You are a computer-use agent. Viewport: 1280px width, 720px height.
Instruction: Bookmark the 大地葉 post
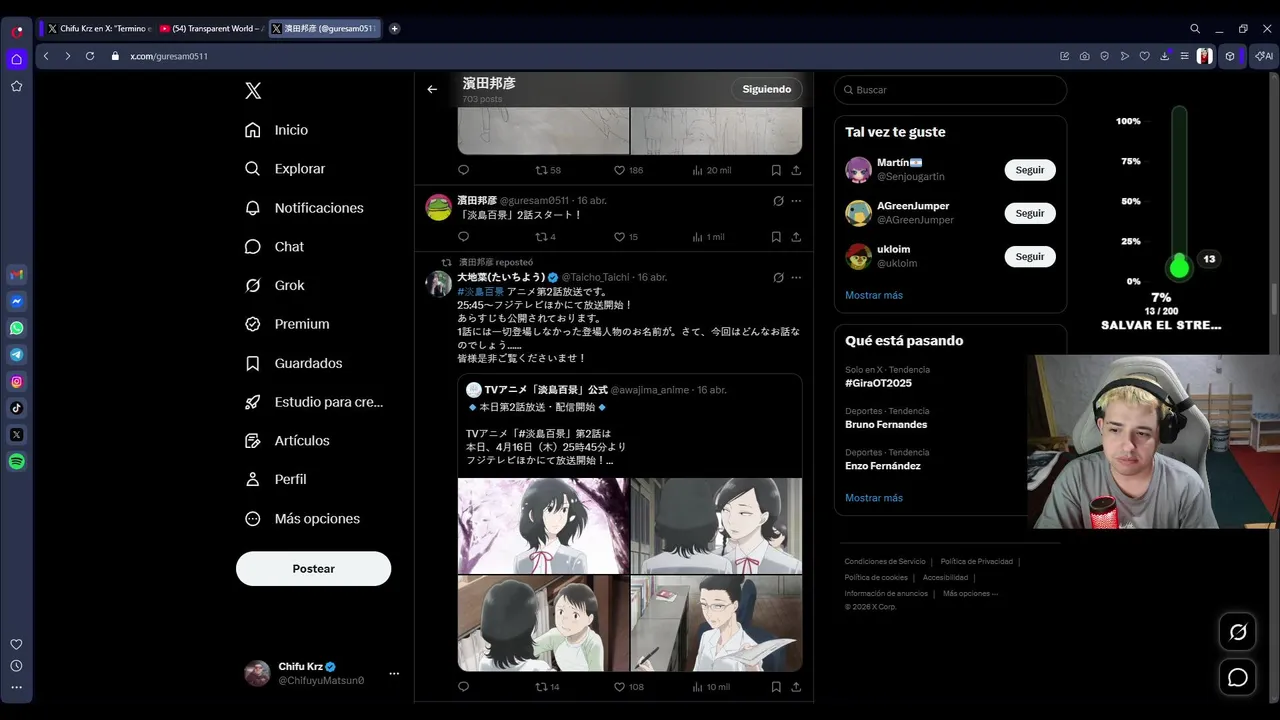point(776,687)
